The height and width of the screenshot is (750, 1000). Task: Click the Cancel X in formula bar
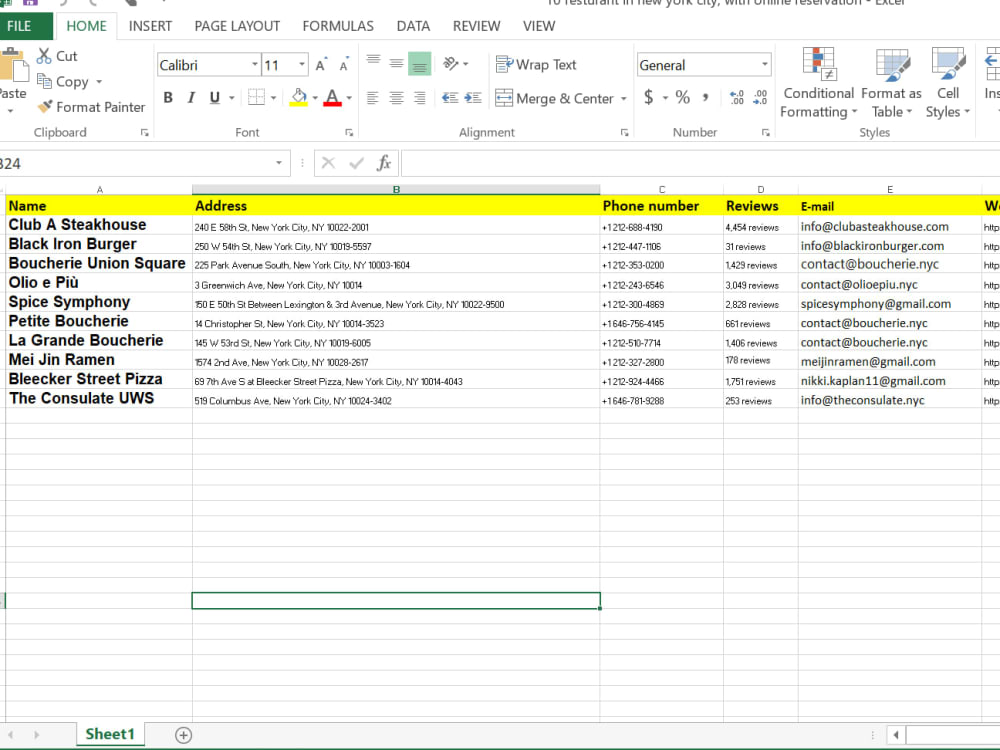[328, 163]
